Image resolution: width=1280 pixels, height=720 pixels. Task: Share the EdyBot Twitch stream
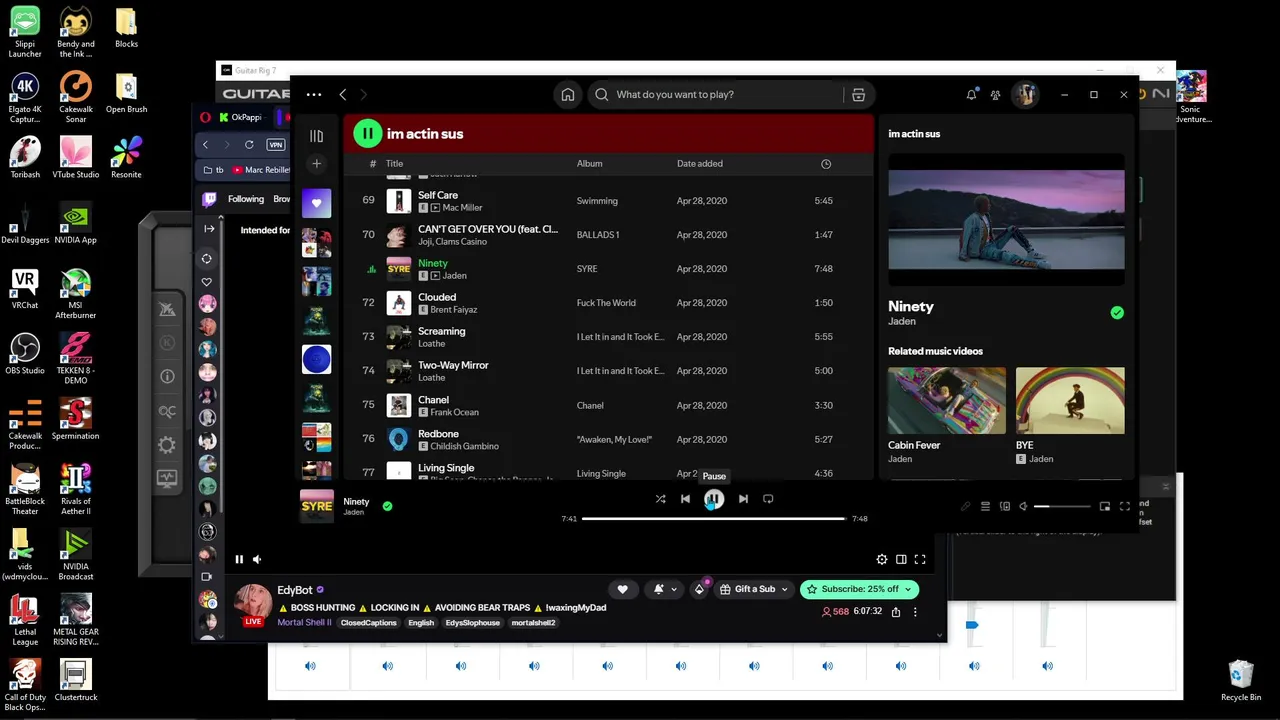pos(896,612)
